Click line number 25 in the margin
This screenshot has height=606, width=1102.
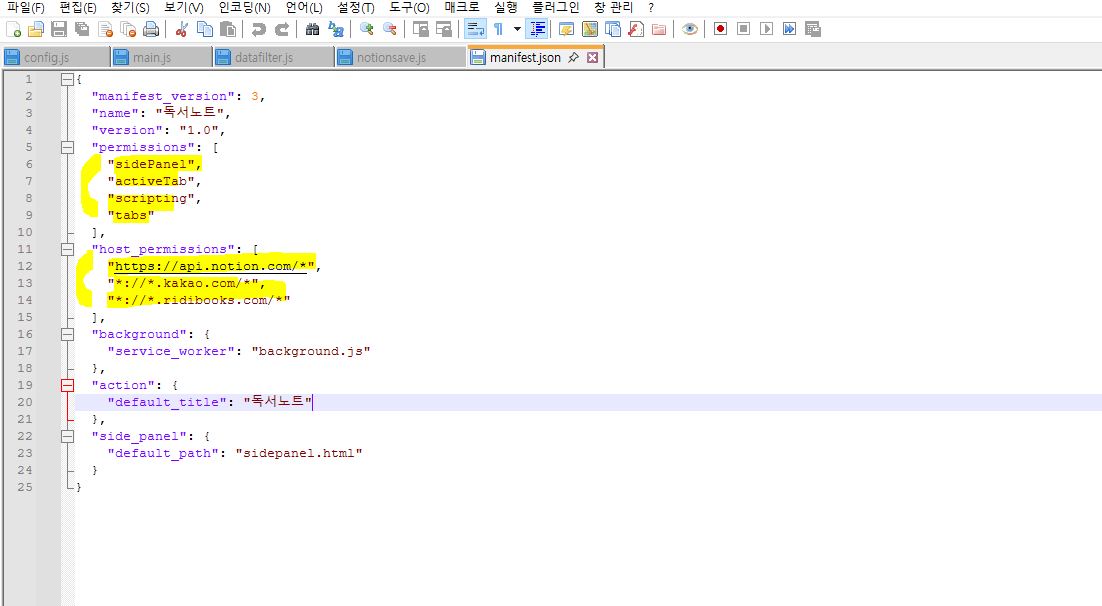point(25,487)
